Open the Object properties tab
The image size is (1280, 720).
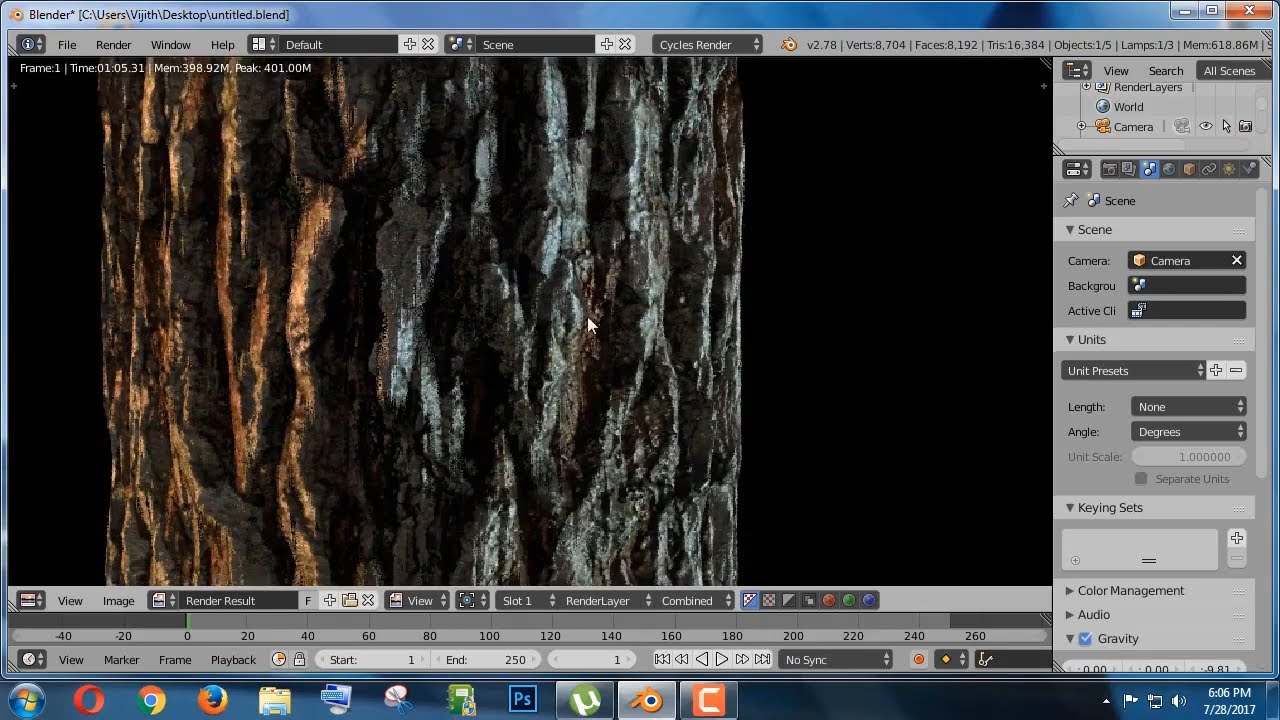1189,169
